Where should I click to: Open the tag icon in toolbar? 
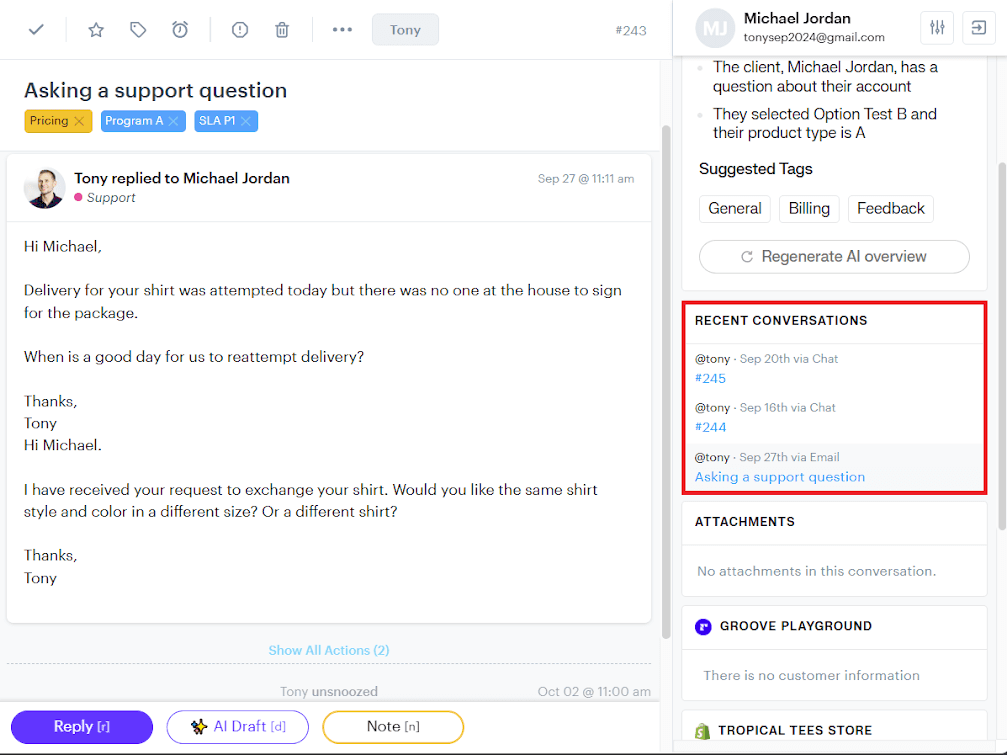[x=138, y=30]
